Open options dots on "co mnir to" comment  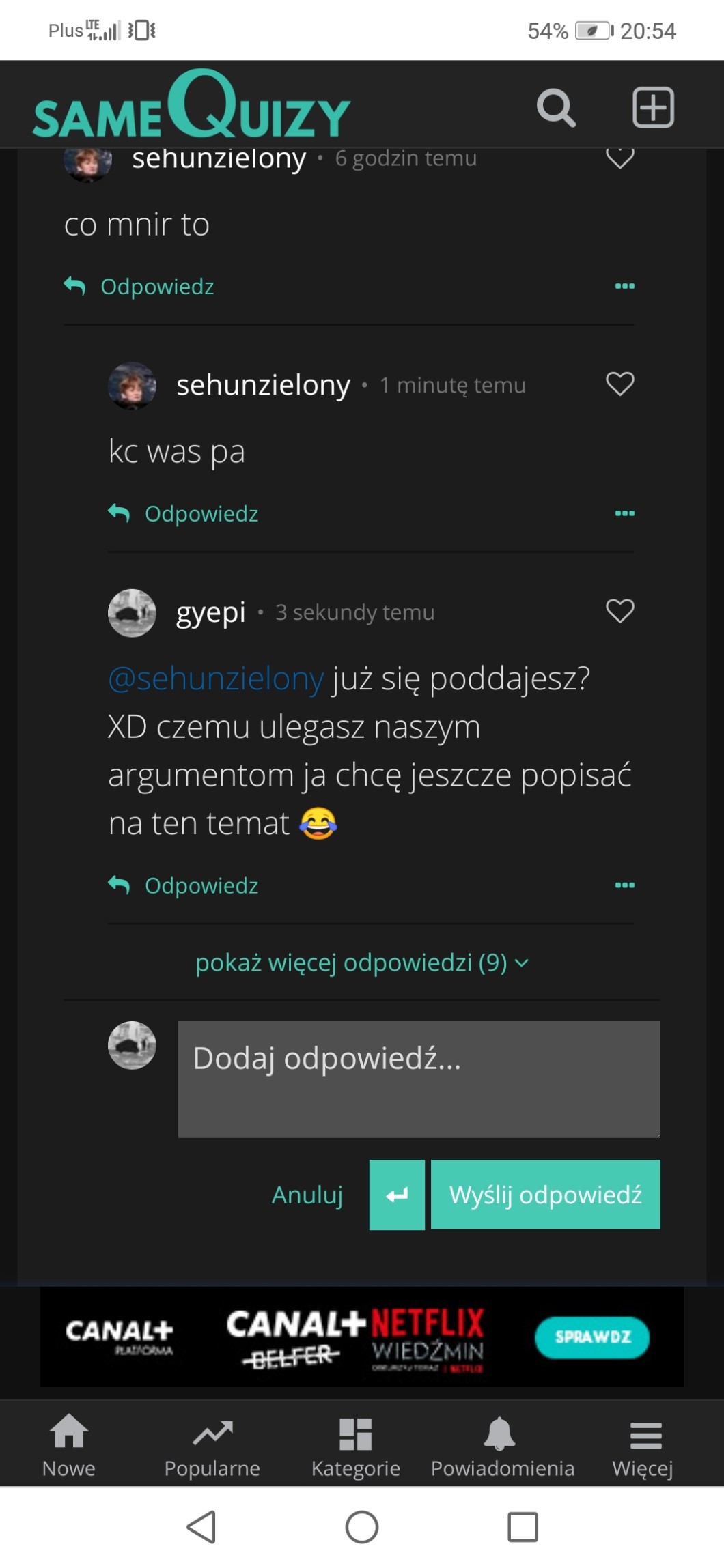(x=624, y=286)
